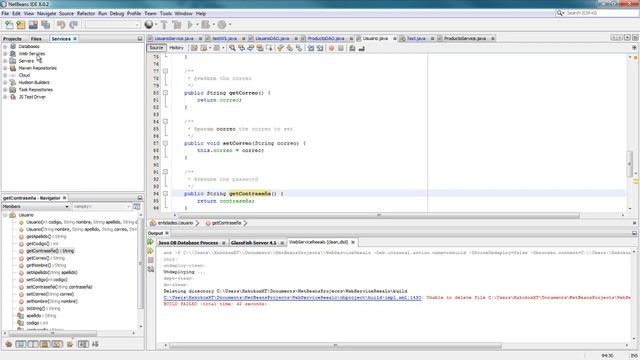
Task: Collapse the Usuario class node in Navigator
Action: [x=5, y=215]
